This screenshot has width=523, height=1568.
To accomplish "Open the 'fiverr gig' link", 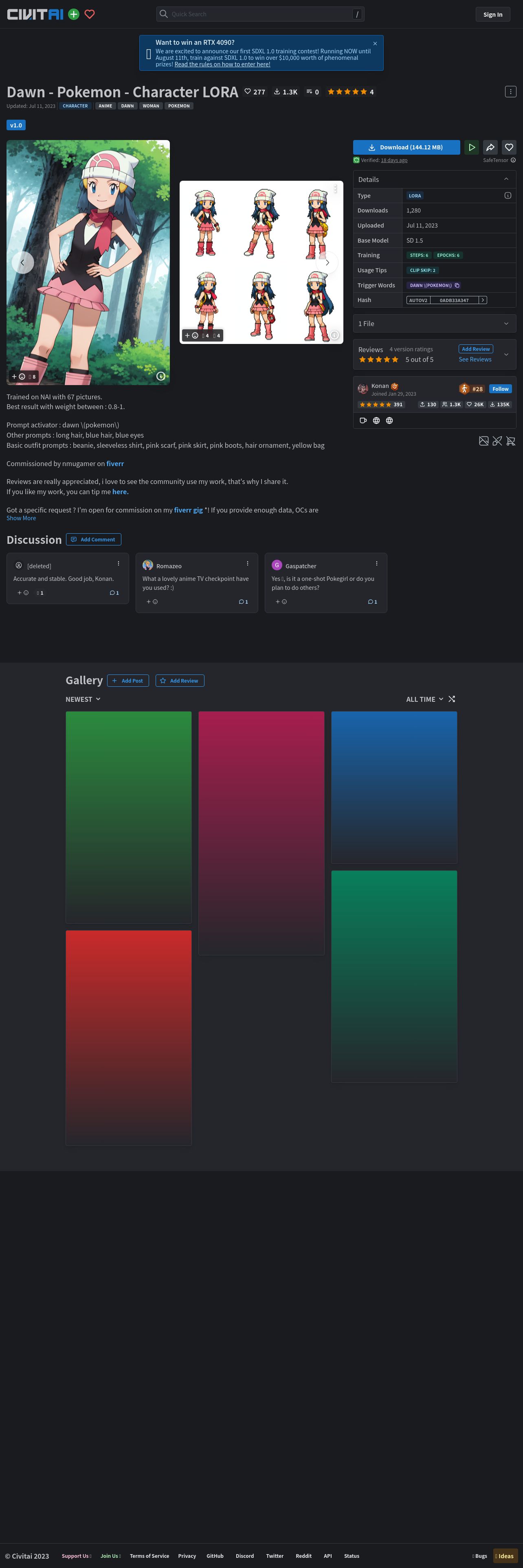I will point(189,510).
